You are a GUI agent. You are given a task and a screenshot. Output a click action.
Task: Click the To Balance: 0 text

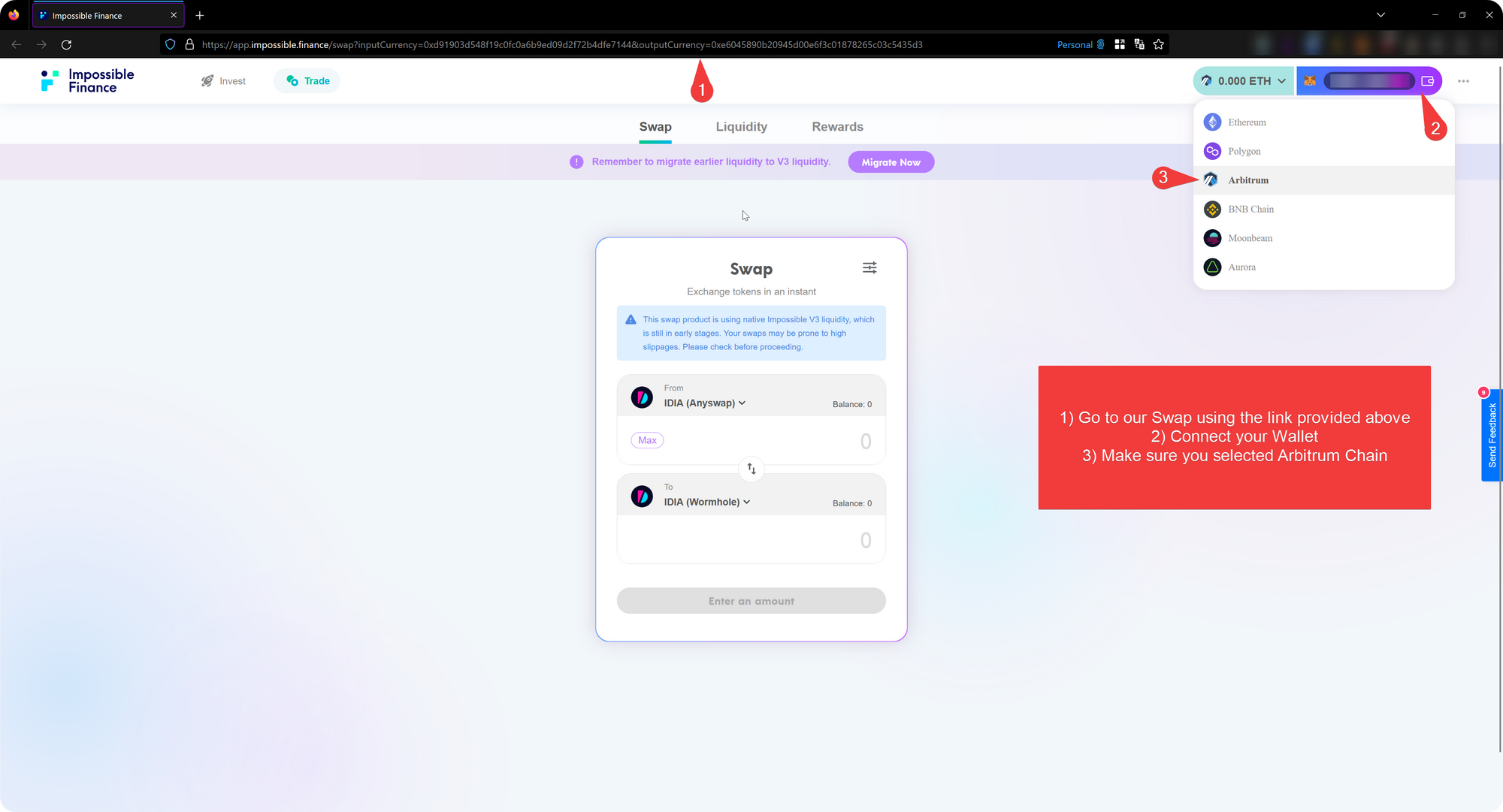[852, 503]
